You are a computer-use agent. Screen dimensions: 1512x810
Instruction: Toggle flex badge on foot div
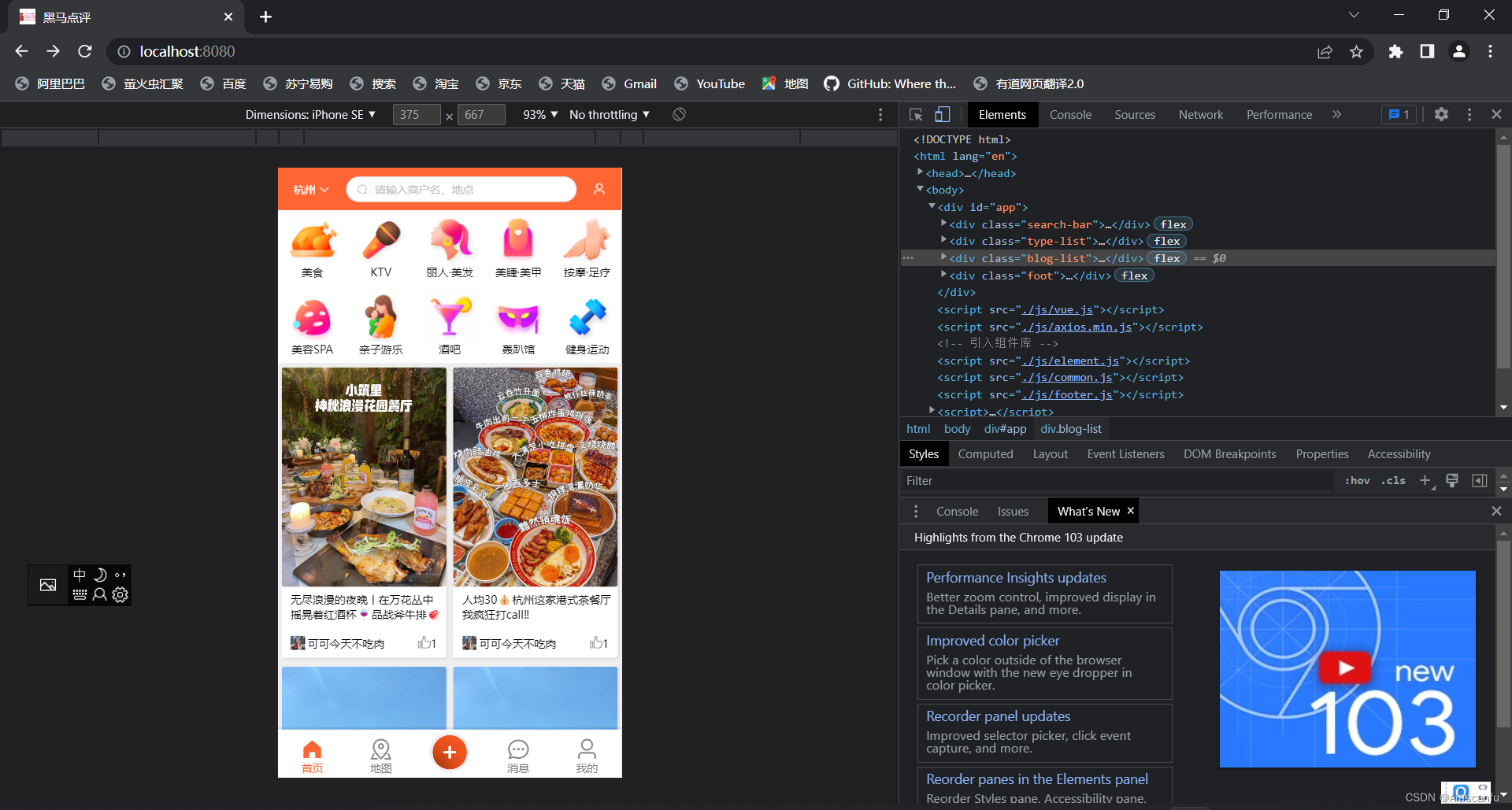click(x=1135, y=276)
